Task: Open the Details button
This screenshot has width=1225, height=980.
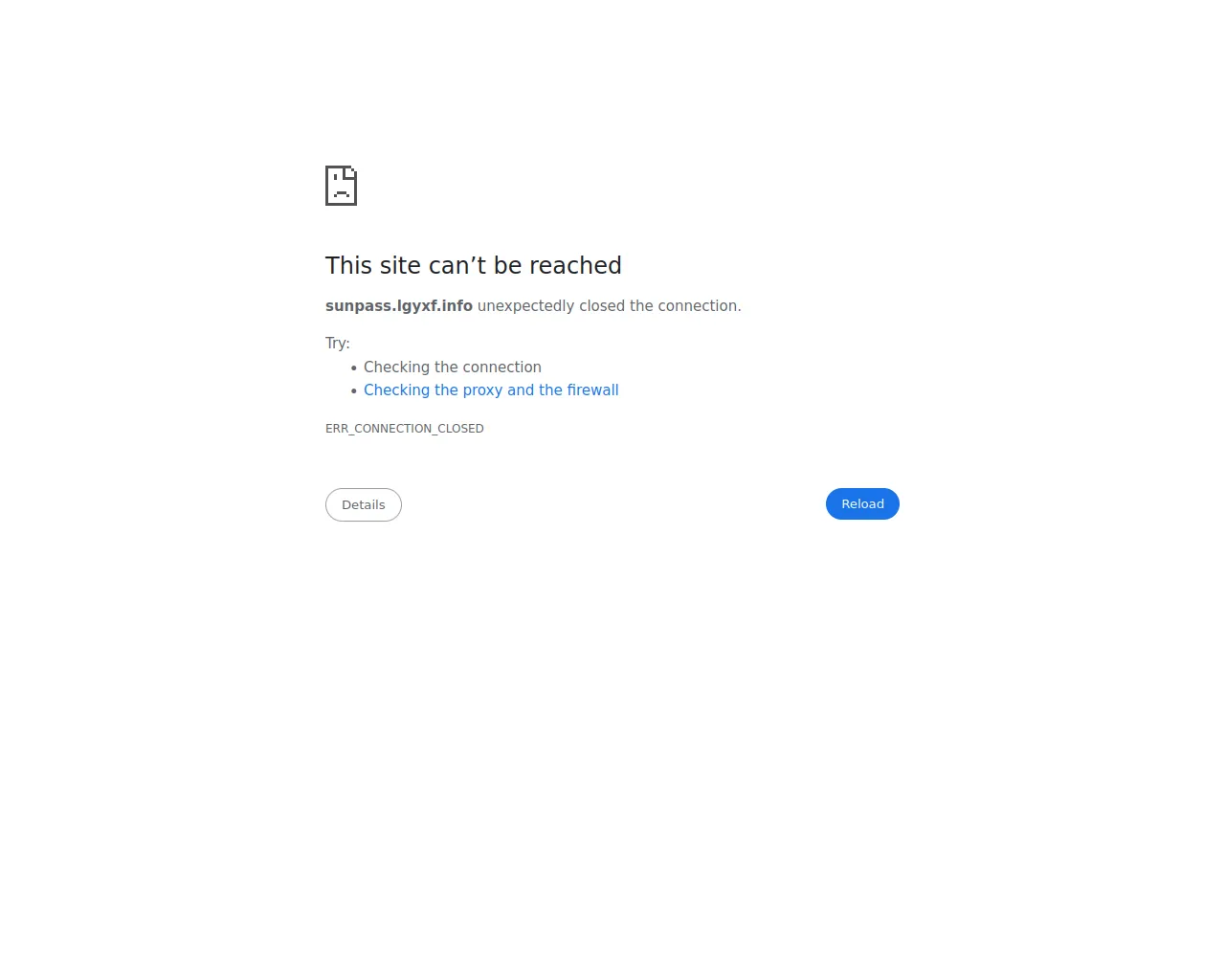Action: point(364,505)
